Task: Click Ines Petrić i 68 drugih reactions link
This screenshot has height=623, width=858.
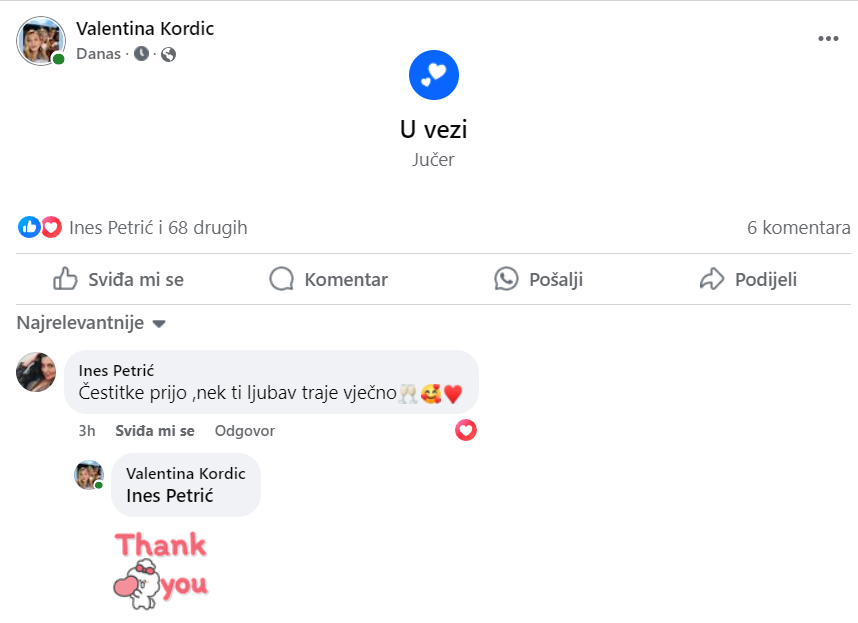Action: tap(156, 226)
